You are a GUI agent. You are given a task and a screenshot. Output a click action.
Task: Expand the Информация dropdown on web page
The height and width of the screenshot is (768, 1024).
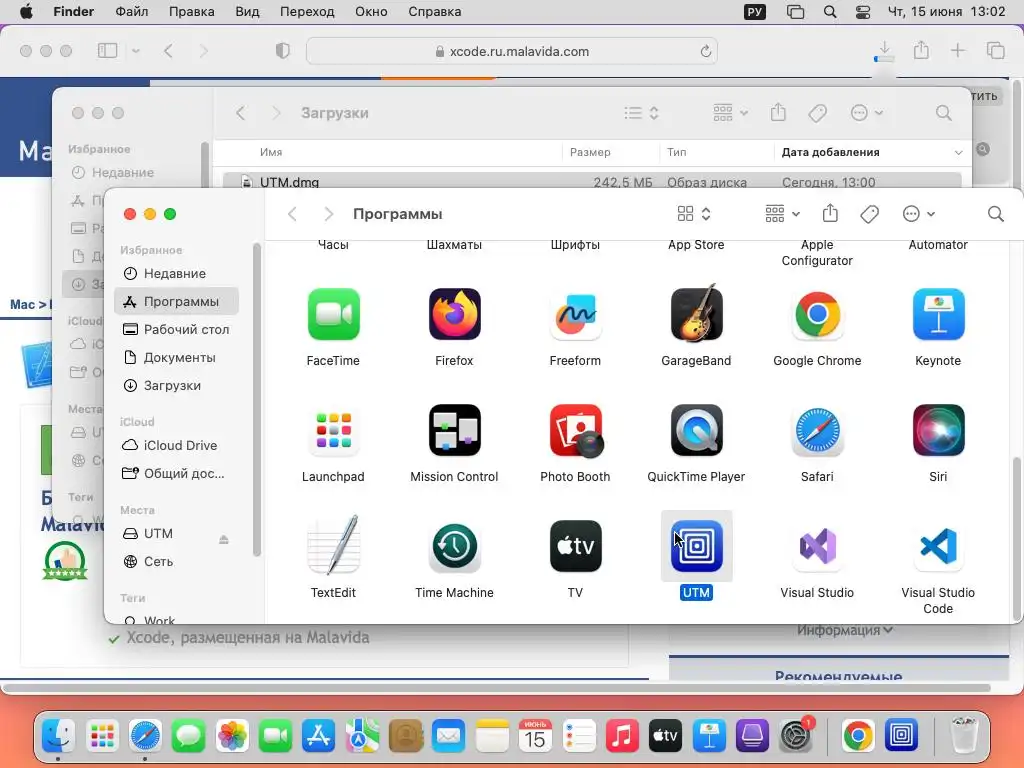click(844, 630)
